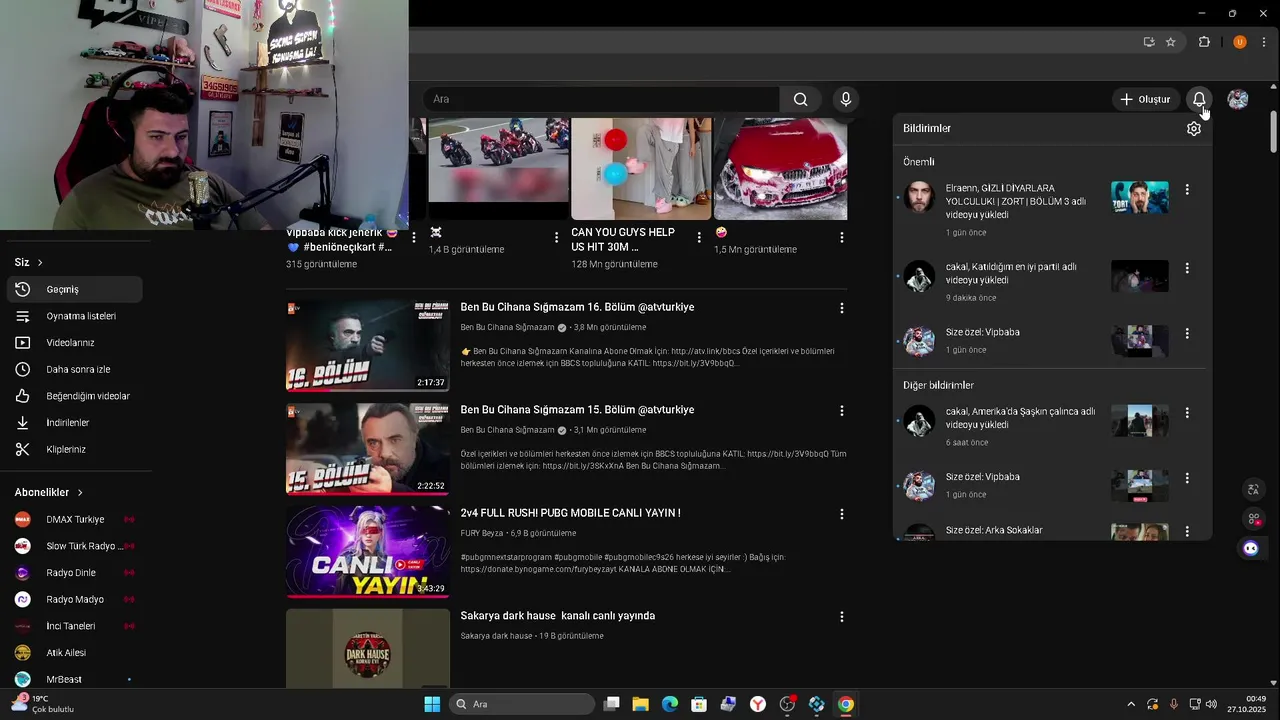The height and width of the screenshot is (720, 1280).
Task: Open options menu for 15. Bölüm video
Action: coord(842,411)
